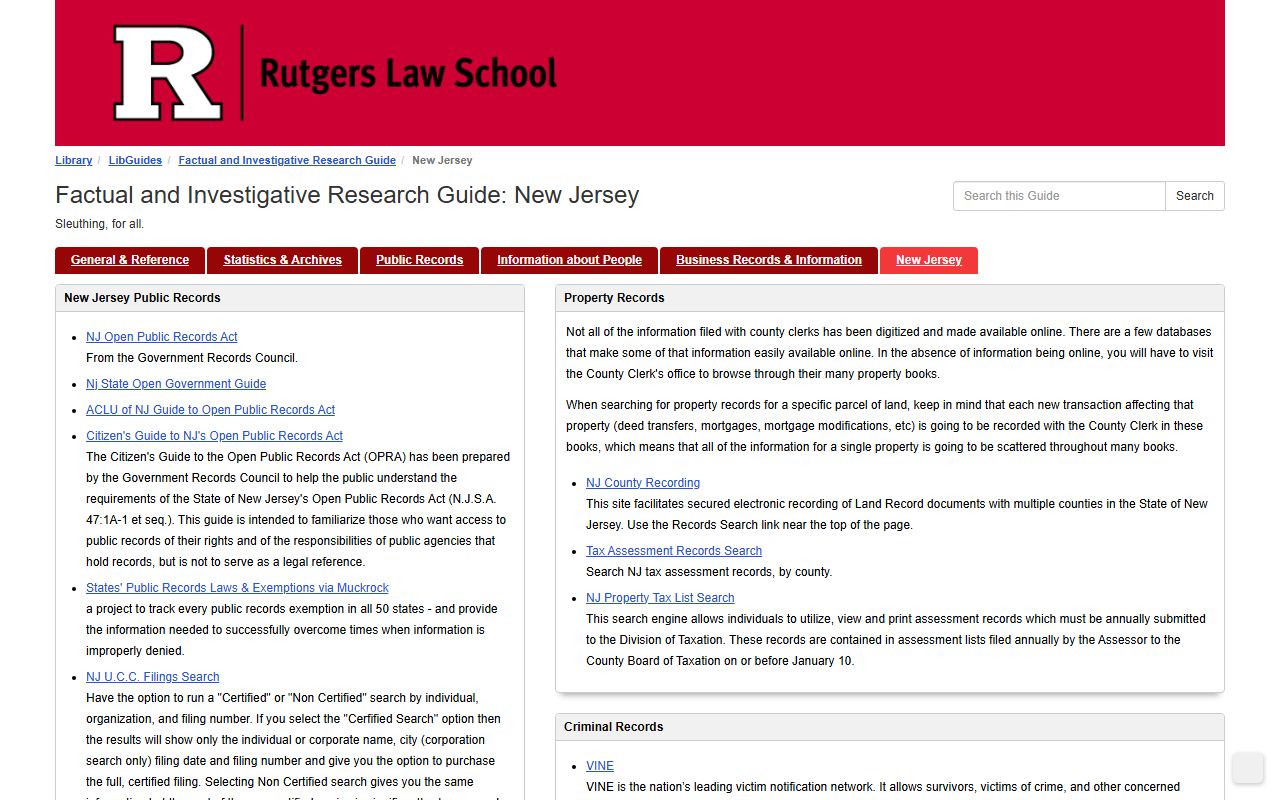Go to Factual and Investigative Research Guide breadcrumb
Viewport: 1280px width, 800px height.
pyautogui.click(x=287, y=160)
